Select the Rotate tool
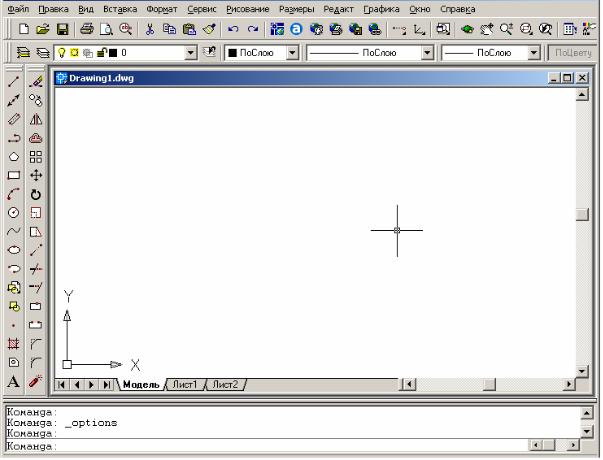 (36, 194)
